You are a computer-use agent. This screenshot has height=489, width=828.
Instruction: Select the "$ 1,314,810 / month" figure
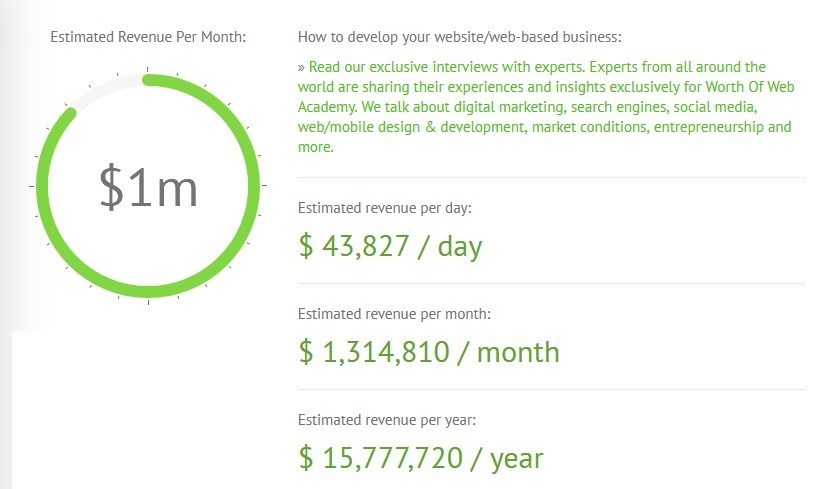[429, 351]
